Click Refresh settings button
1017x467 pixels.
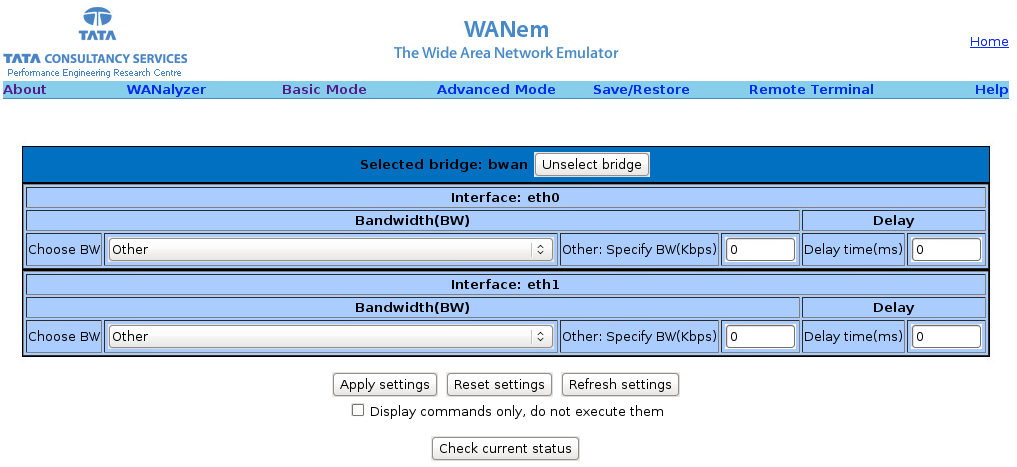click(620, 385)
